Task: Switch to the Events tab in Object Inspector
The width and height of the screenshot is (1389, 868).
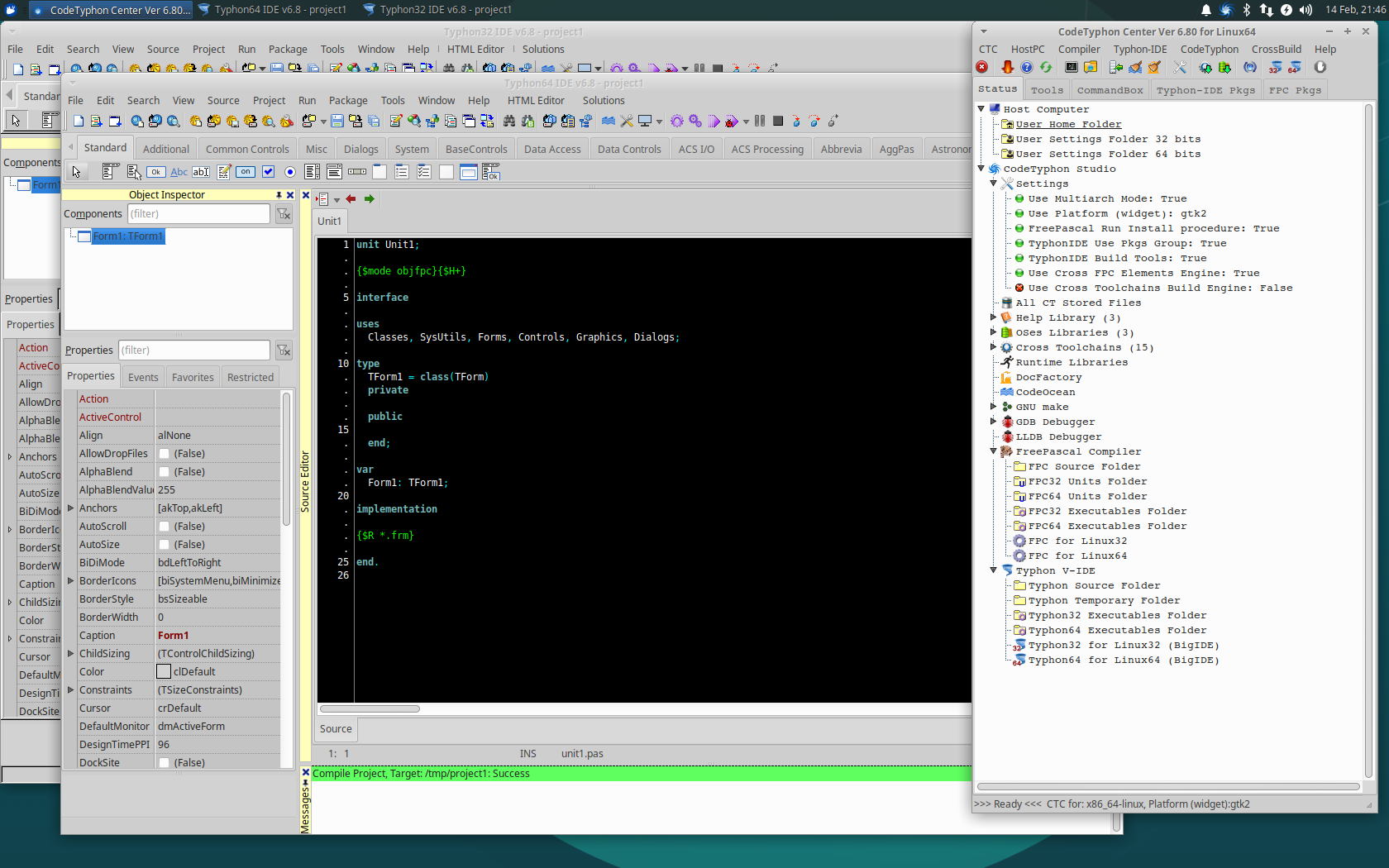Action: click(143, 377)
